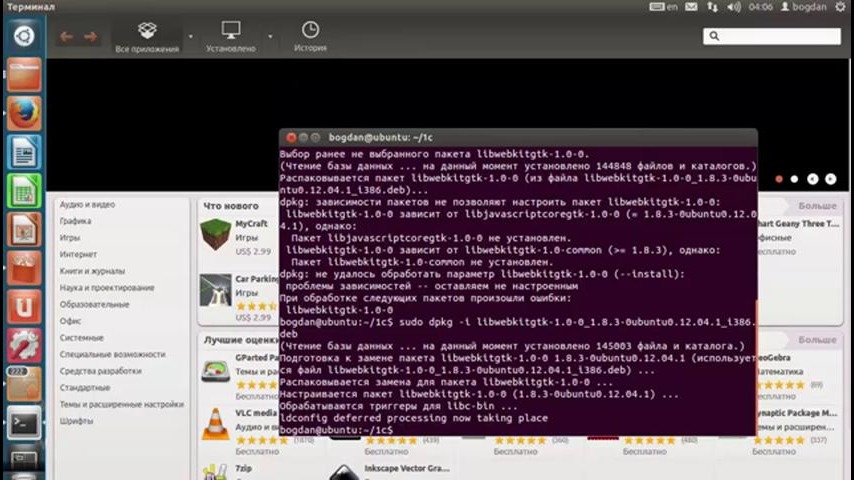Click the system settings wrench launcher icon

pos(24,346)
